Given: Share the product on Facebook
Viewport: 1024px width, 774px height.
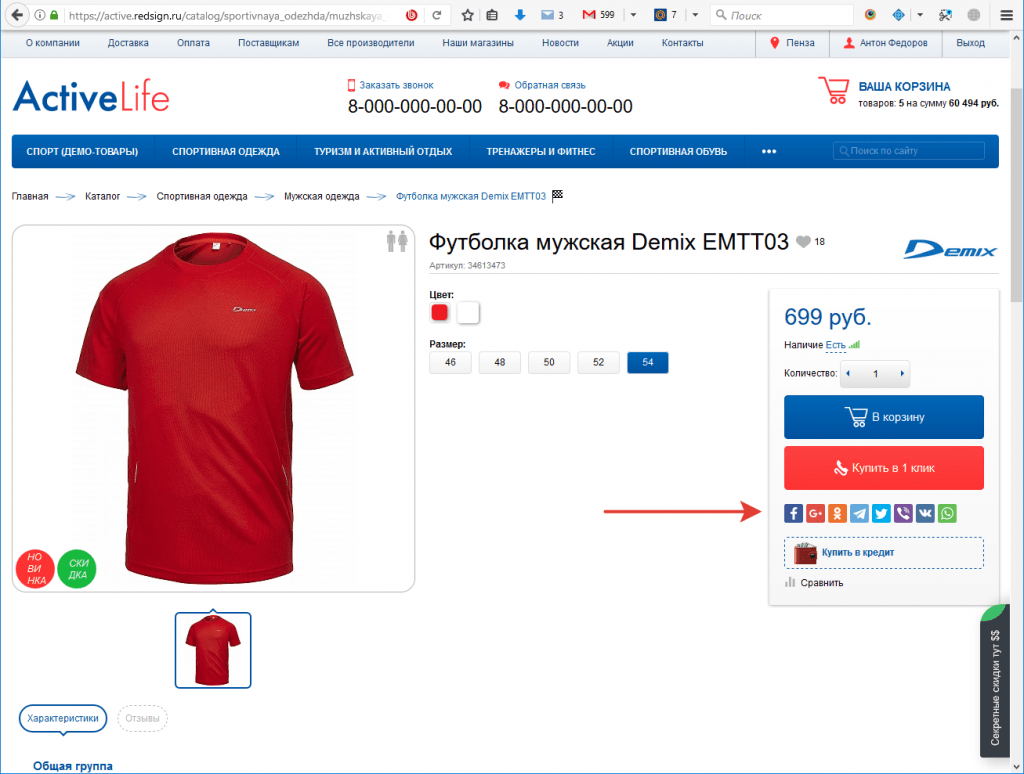Looking at the screenshot, I should pos(793,513).
